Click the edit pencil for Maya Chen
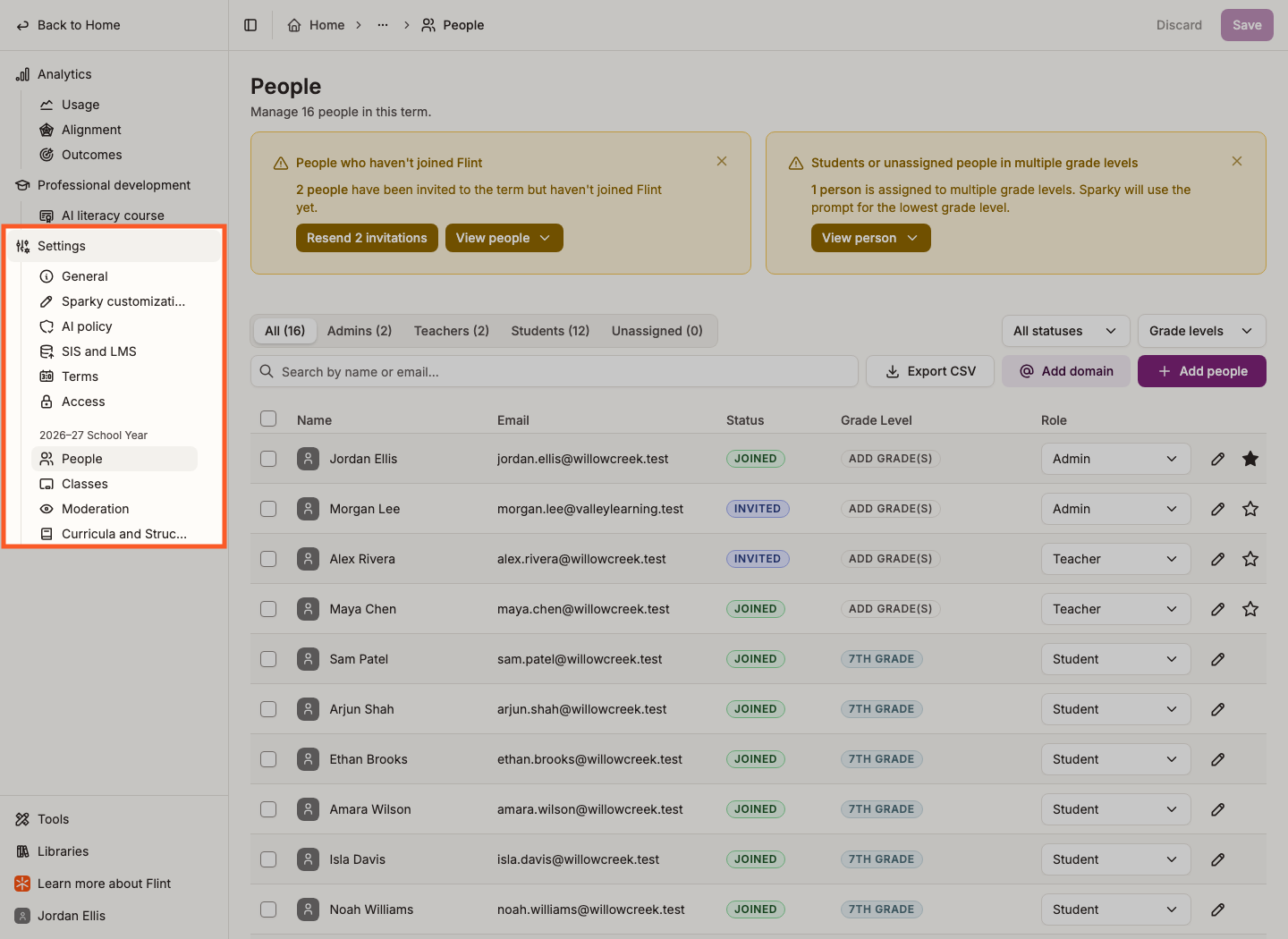This screenshot has width=1288, height=939. point(1217,609)
